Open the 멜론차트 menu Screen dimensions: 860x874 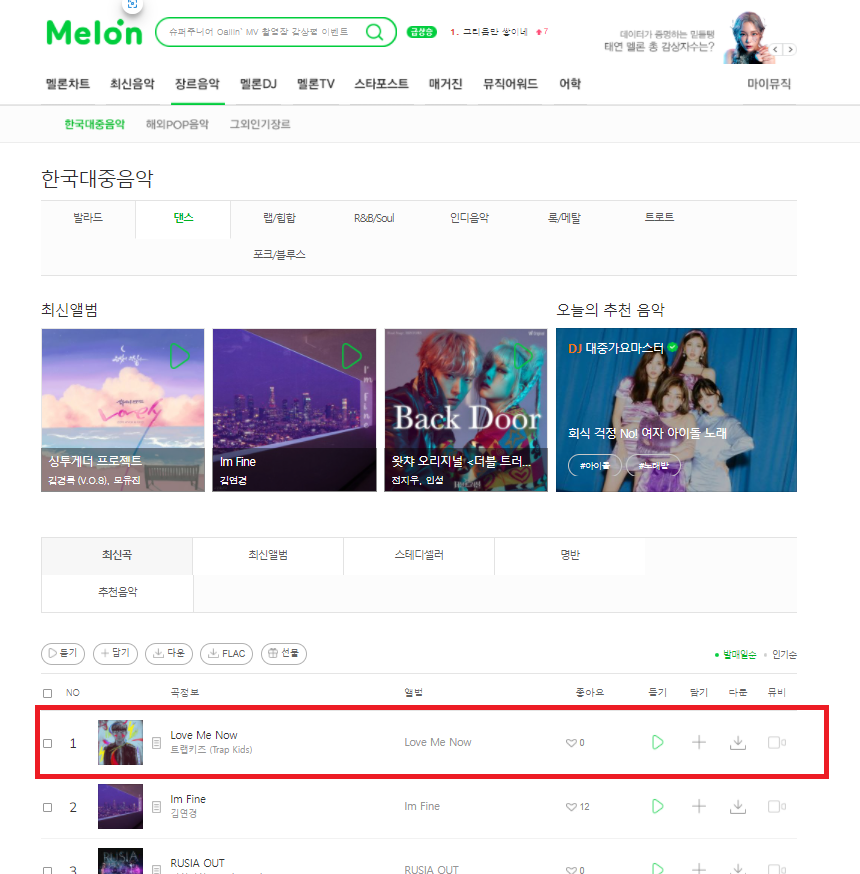click(x=67, y=84)
